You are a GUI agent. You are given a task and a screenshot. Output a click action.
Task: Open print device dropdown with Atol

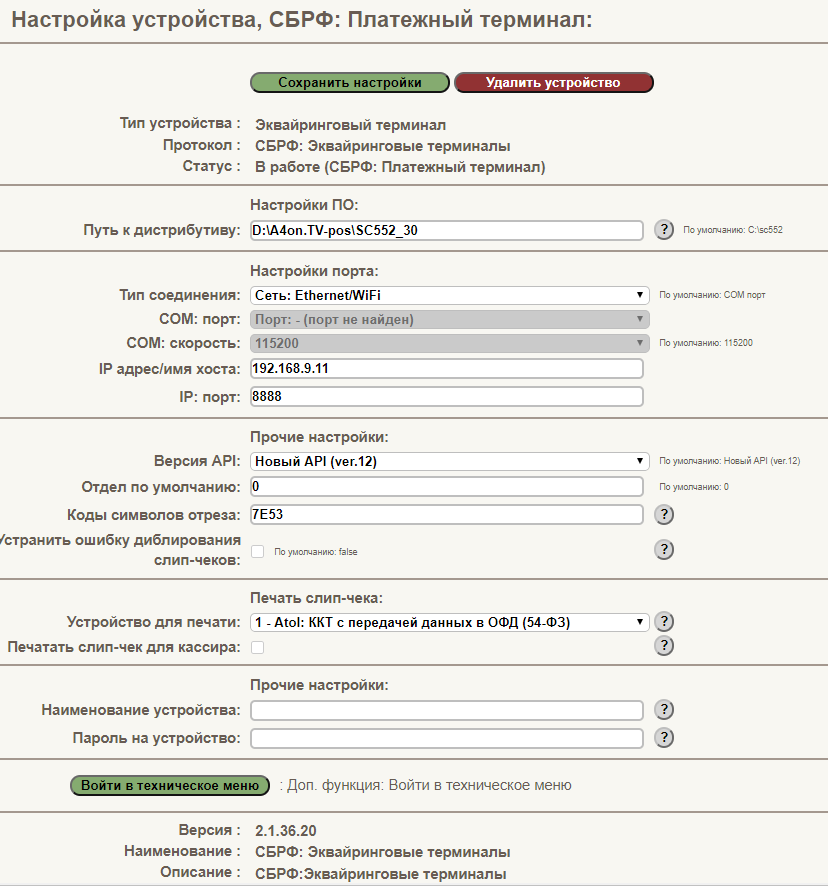click(449, 622)
